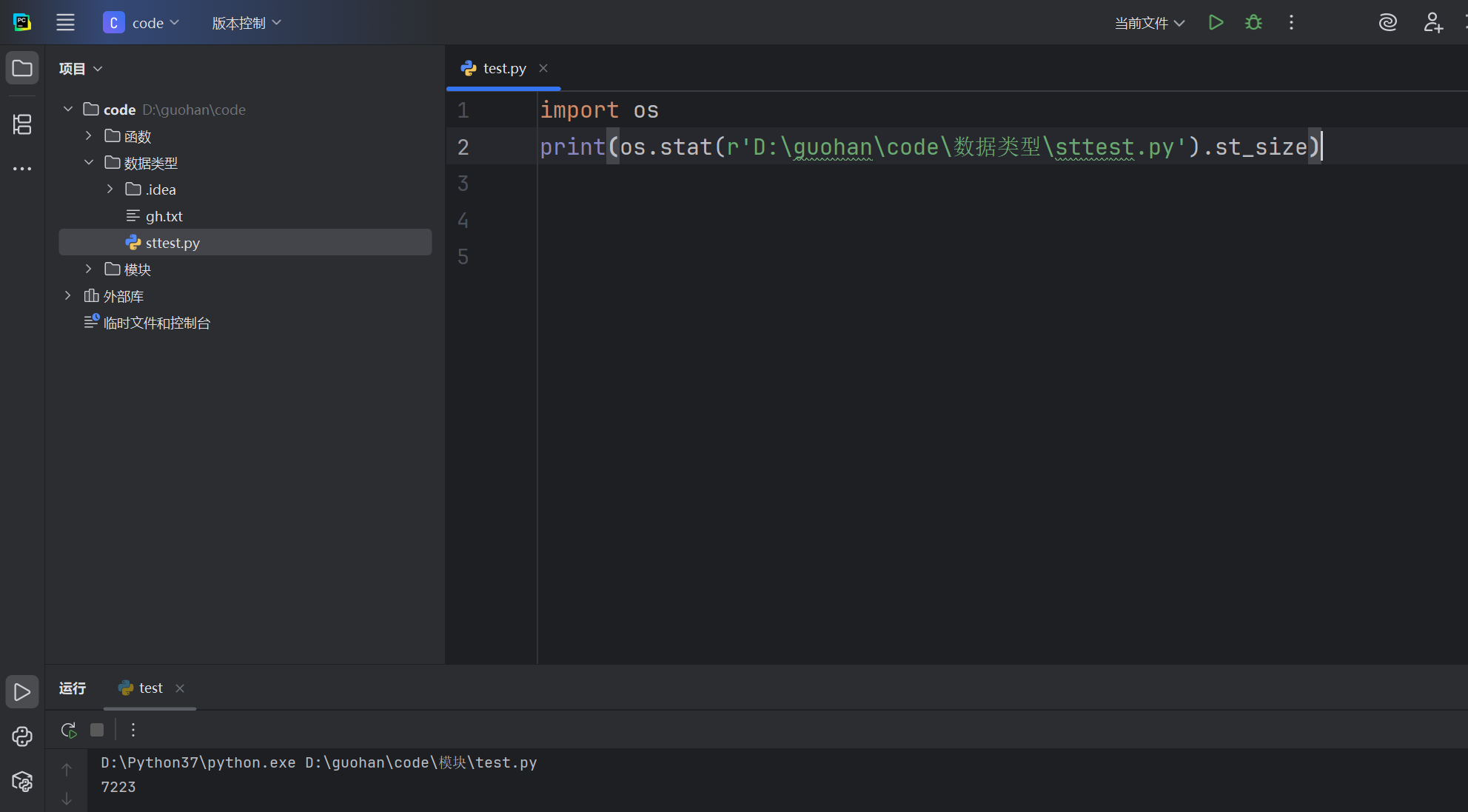Toggle the Run tool window button

pos(22,692)
